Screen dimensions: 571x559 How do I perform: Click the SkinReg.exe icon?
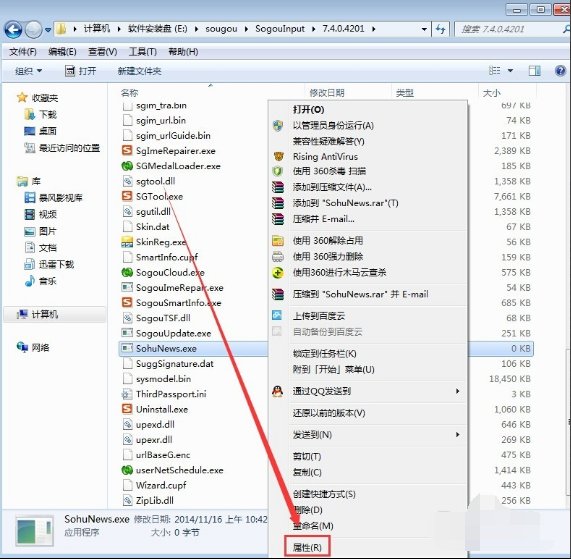click(127, 242)
